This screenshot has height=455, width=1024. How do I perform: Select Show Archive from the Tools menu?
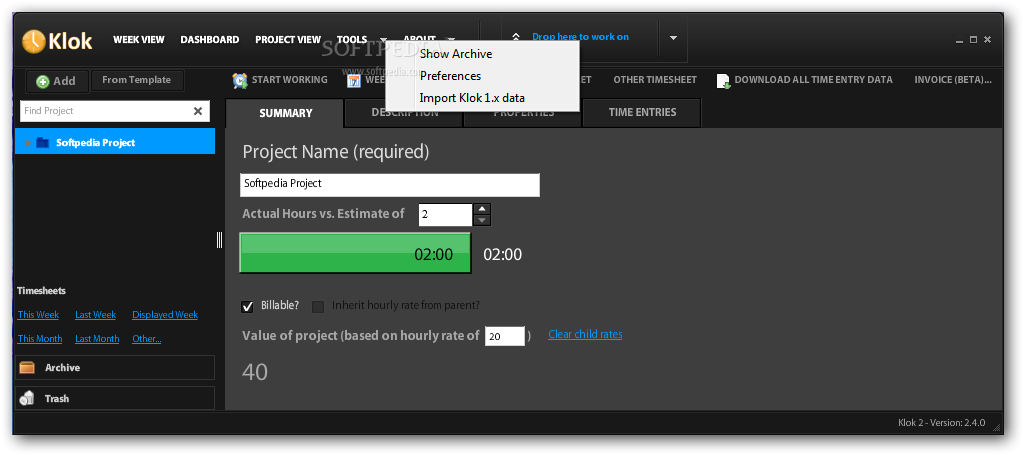click(456, 54)
